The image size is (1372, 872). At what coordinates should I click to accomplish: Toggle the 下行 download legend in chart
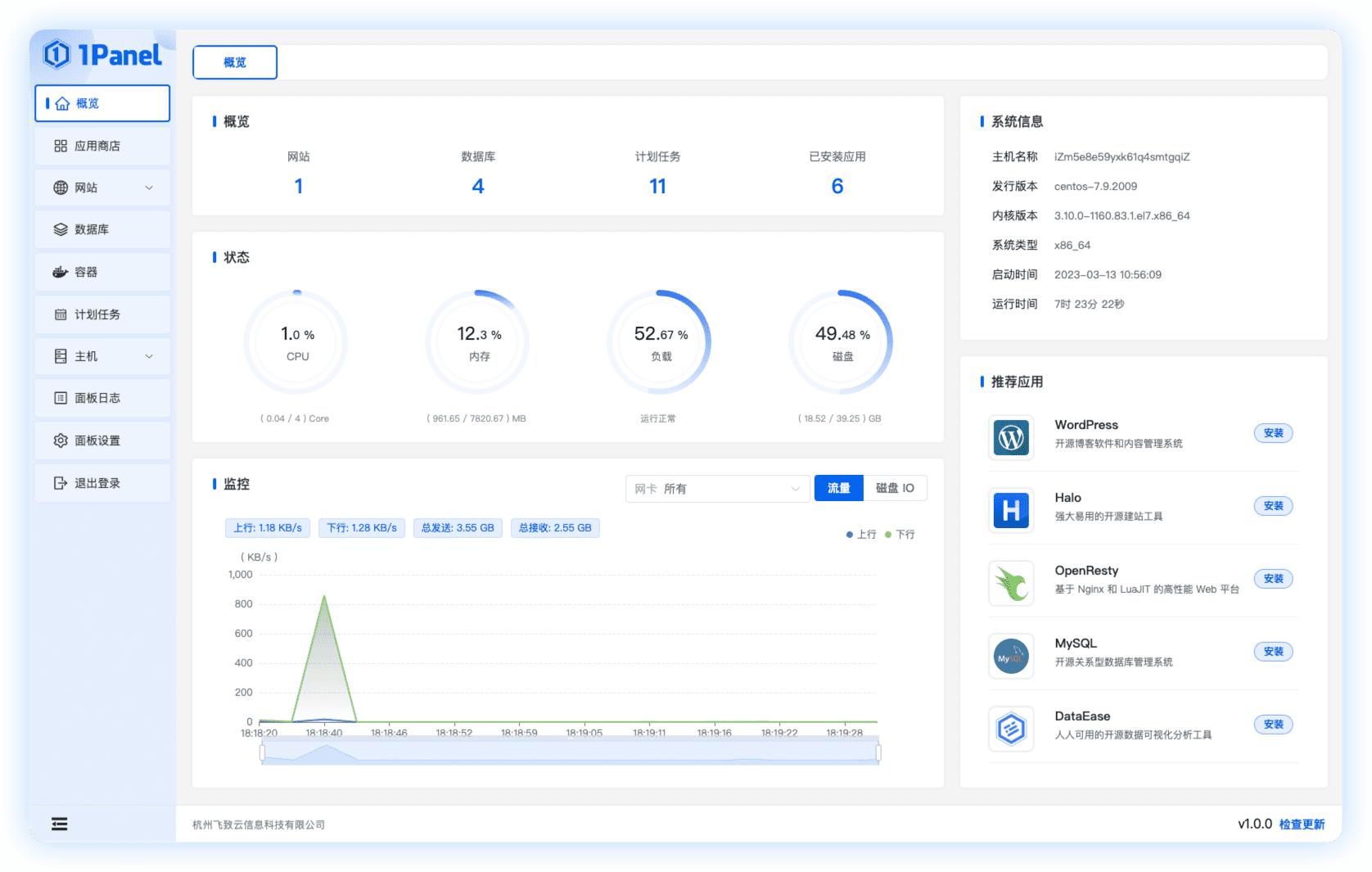[900, 535]
